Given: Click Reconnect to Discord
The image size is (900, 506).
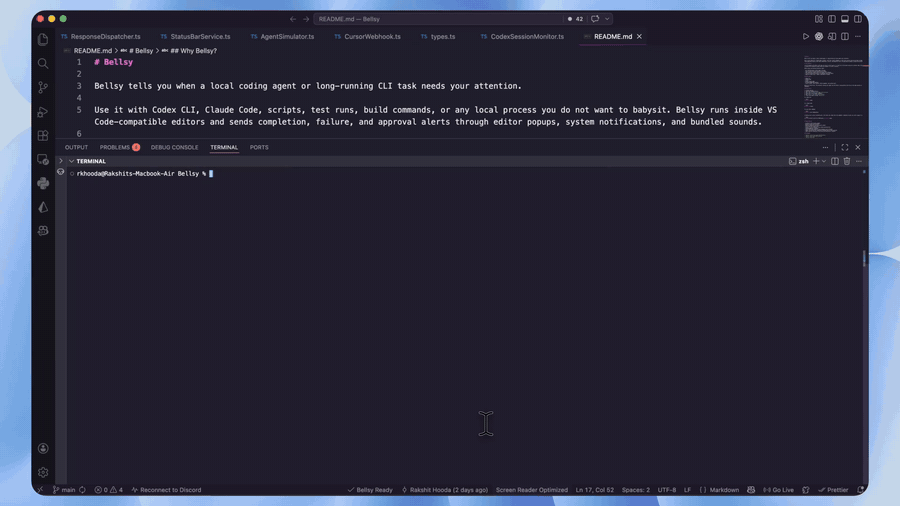Looking at the screenshot, I should pyautogui.click(x=166, y=490).
